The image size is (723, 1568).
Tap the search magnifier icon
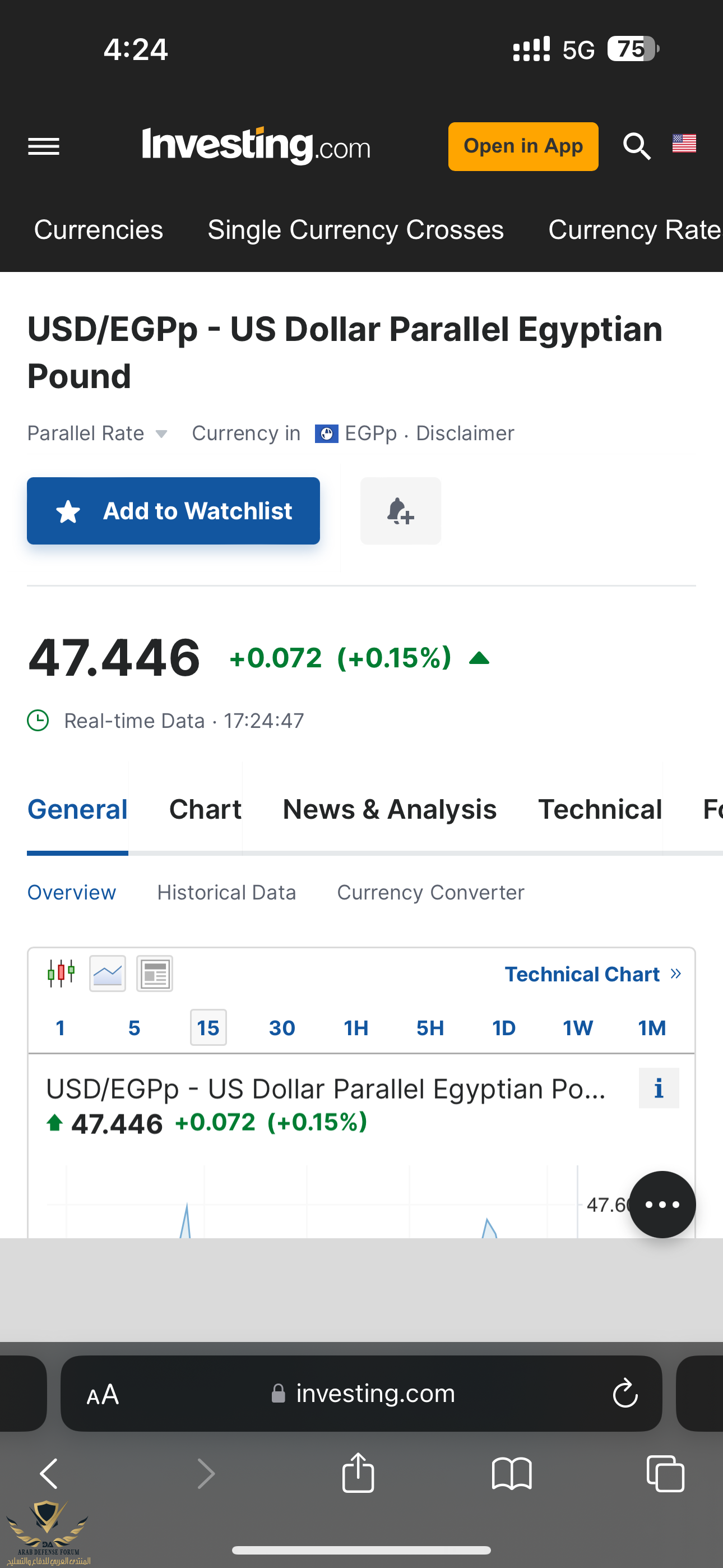coord(637,147)
